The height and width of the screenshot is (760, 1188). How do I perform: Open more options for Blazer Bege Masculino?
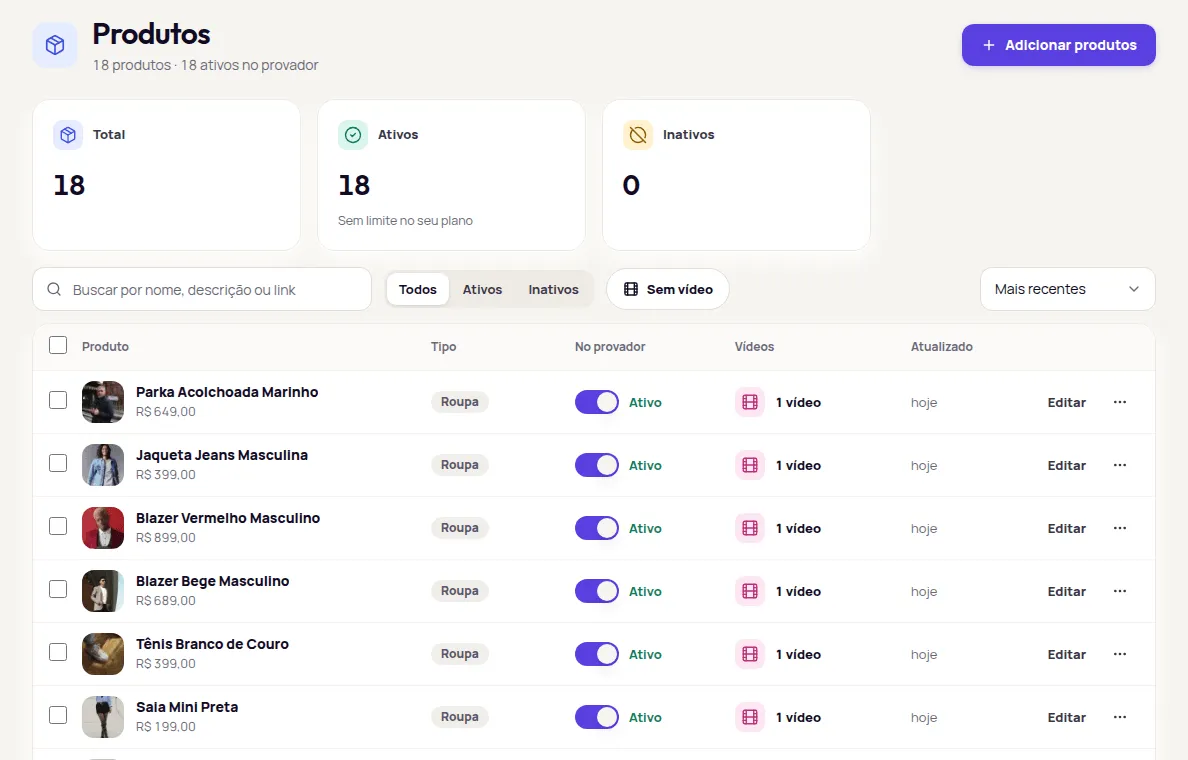pyautogui.click(x=1120, y=591)
